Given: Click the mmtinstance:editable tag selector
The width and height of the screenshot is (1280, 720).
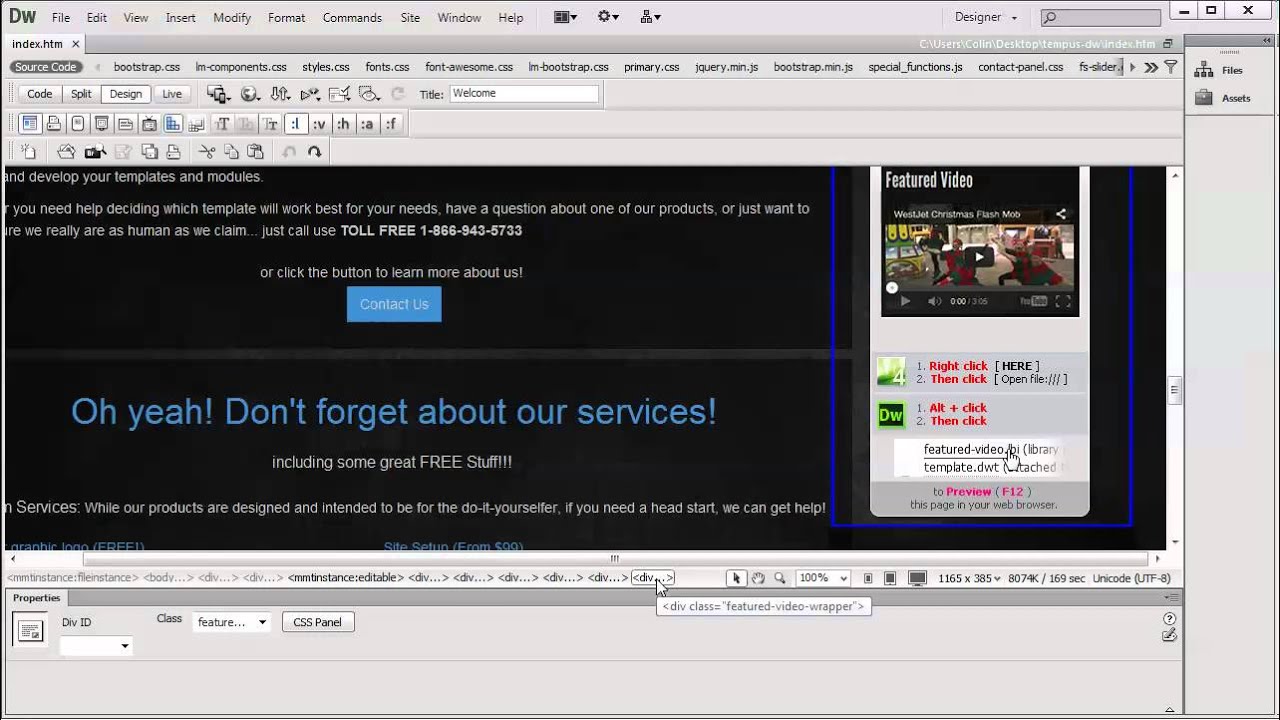Looking at the screenshot, I should [345, 578].
